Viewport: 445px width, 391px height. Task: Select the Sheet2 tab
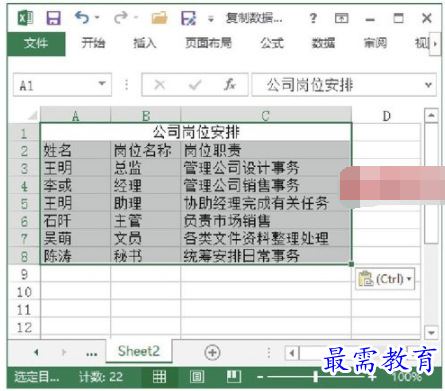pyautogui.click(x=139, y=351)
